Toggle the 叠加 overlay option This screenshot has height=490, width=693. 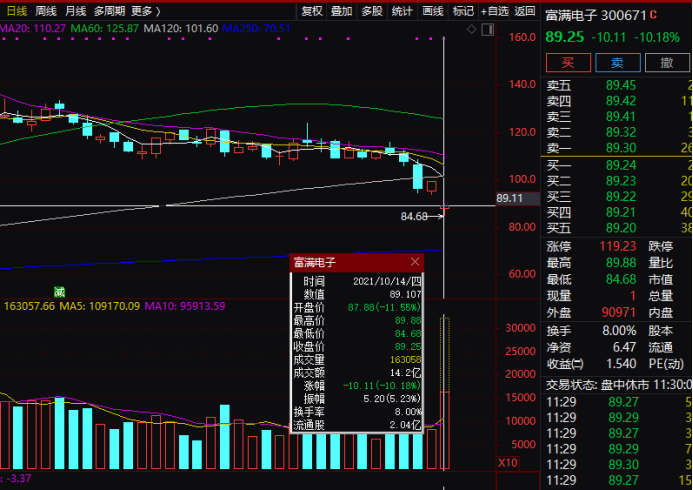(x=342, y=11)
